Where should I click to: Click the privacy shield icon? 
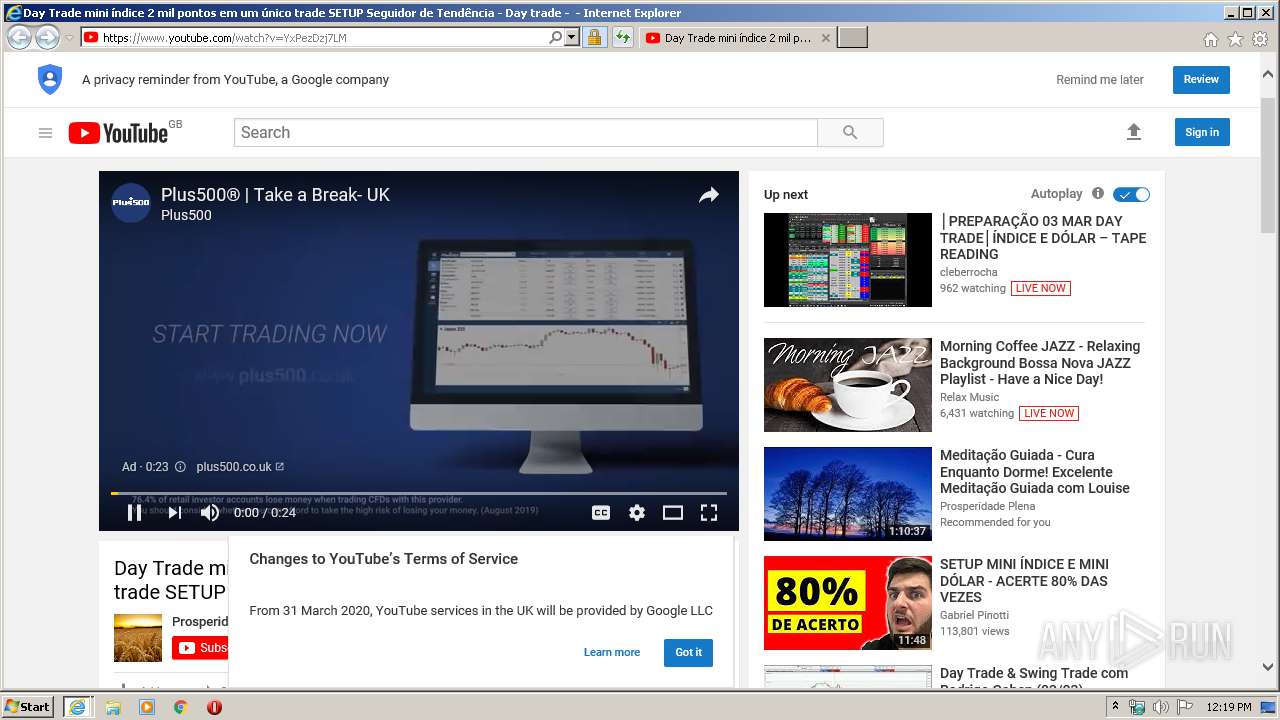click(x=50, y=79)
